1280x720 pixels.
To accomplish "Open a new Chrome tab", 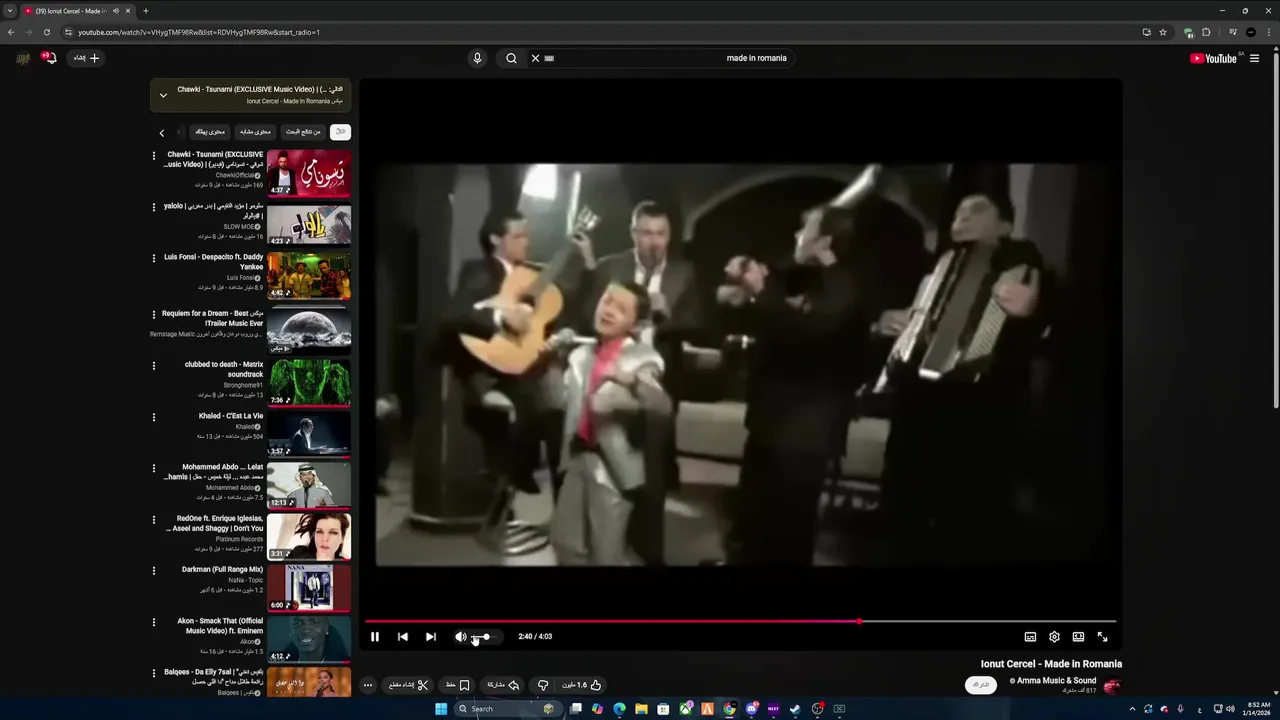I will [x=146, y=11].
